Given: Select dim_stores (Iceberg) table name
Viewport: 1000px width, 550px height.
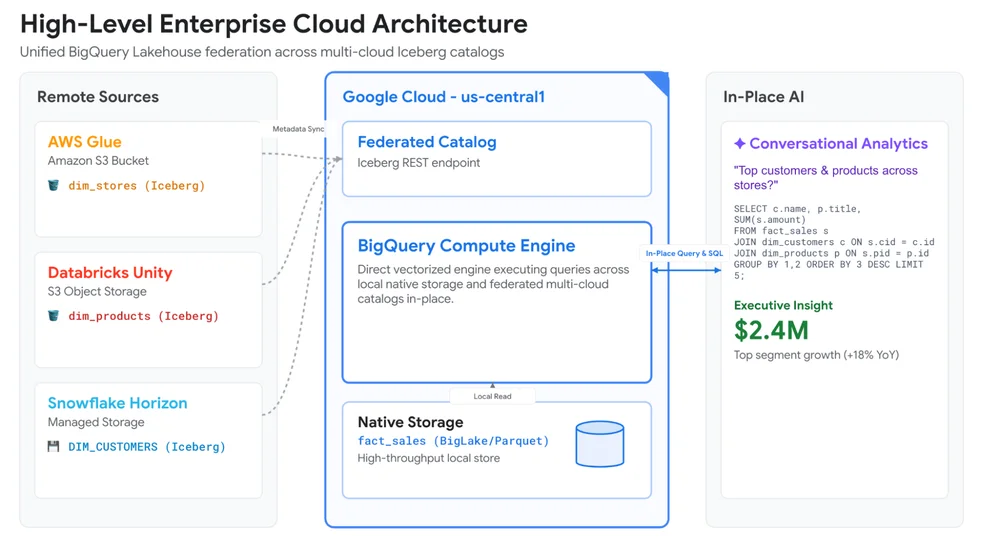Looking at the screenshot, I should click(136, 186).
